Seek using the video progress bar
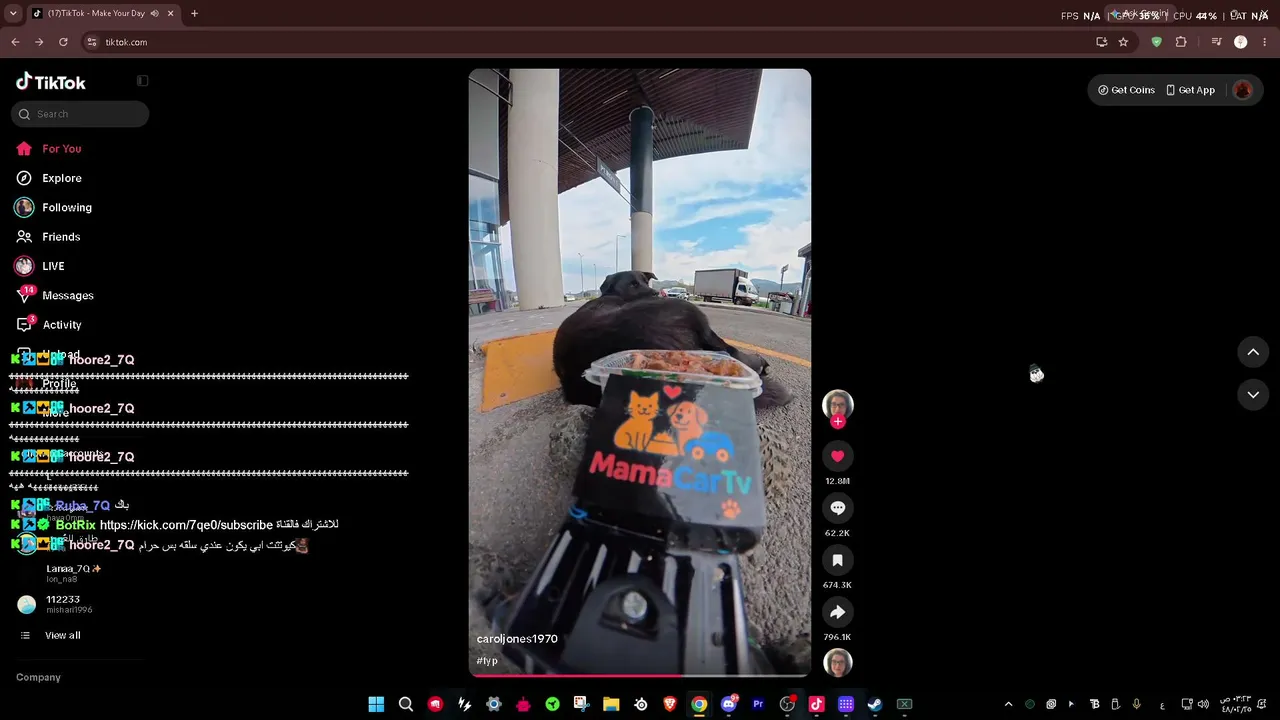This screenshot has height=720, width=1280. (640, 675)
